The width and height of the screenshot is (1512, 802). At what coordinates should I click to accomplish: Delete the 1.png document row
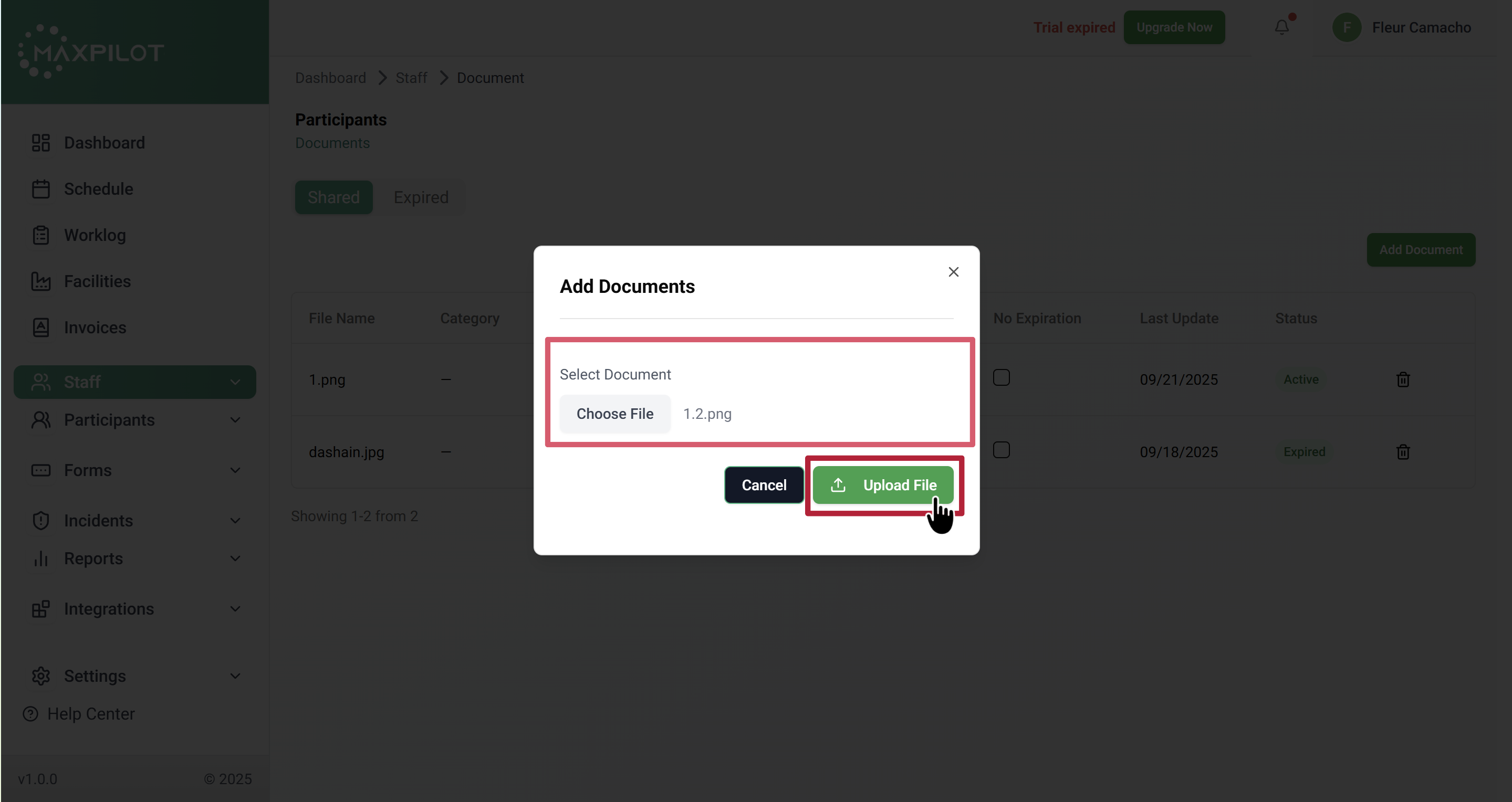1403,379
